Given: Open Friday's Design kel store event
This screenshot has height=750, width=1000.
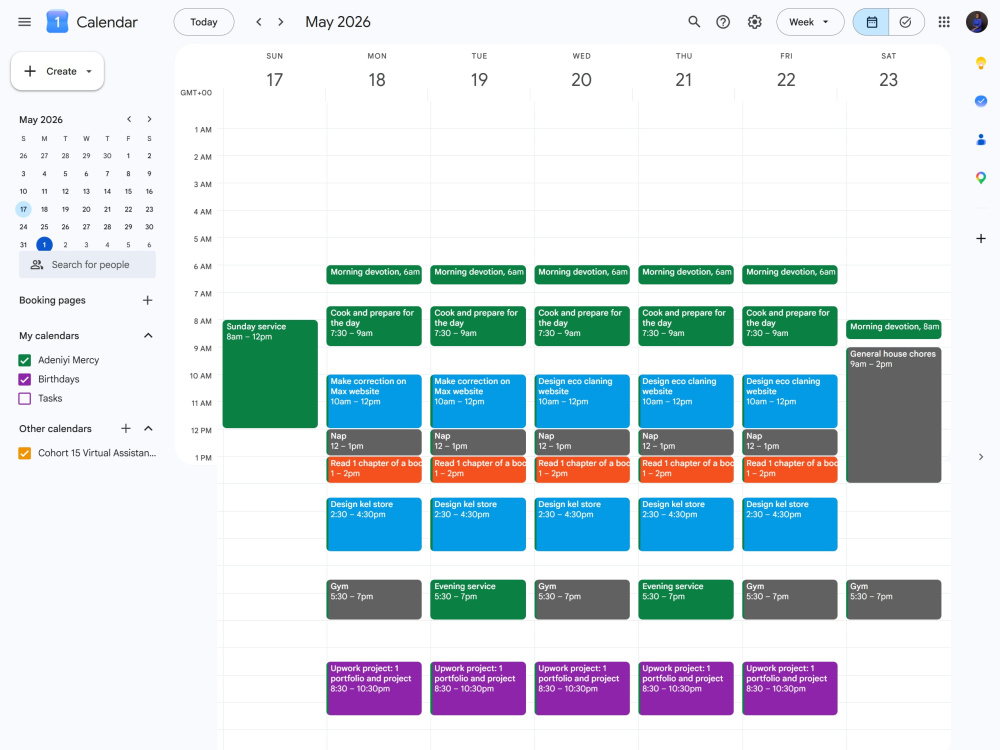Looking at the screenshot, I should (x=790, y=524).
